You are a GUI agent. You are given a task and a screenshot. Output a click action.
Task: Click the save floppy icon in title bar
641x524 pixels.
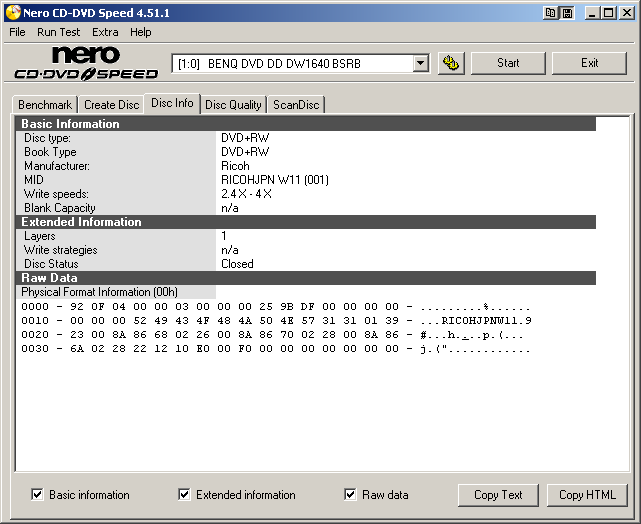(567, 13)
